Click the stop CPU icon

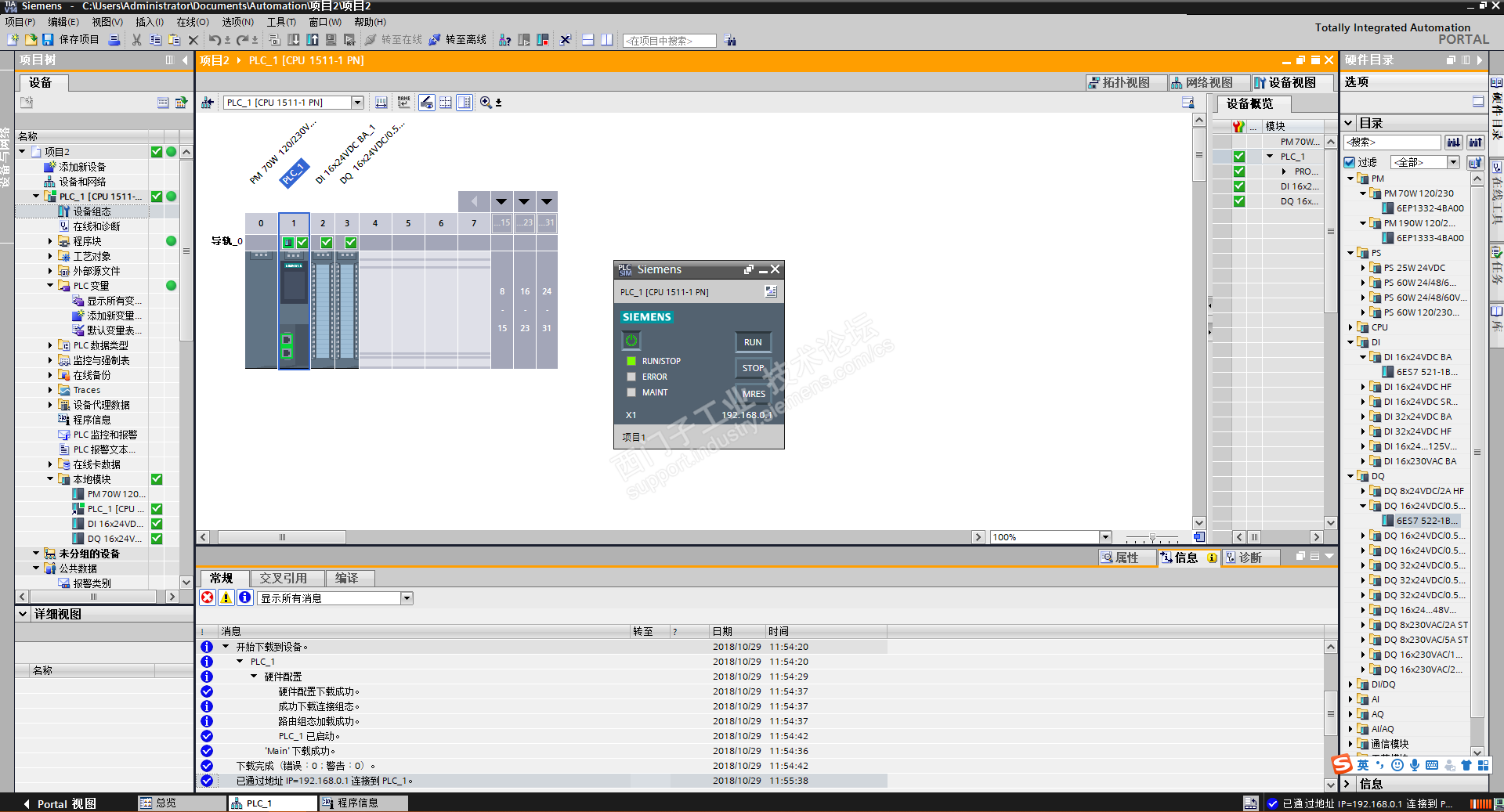[543, 40]
